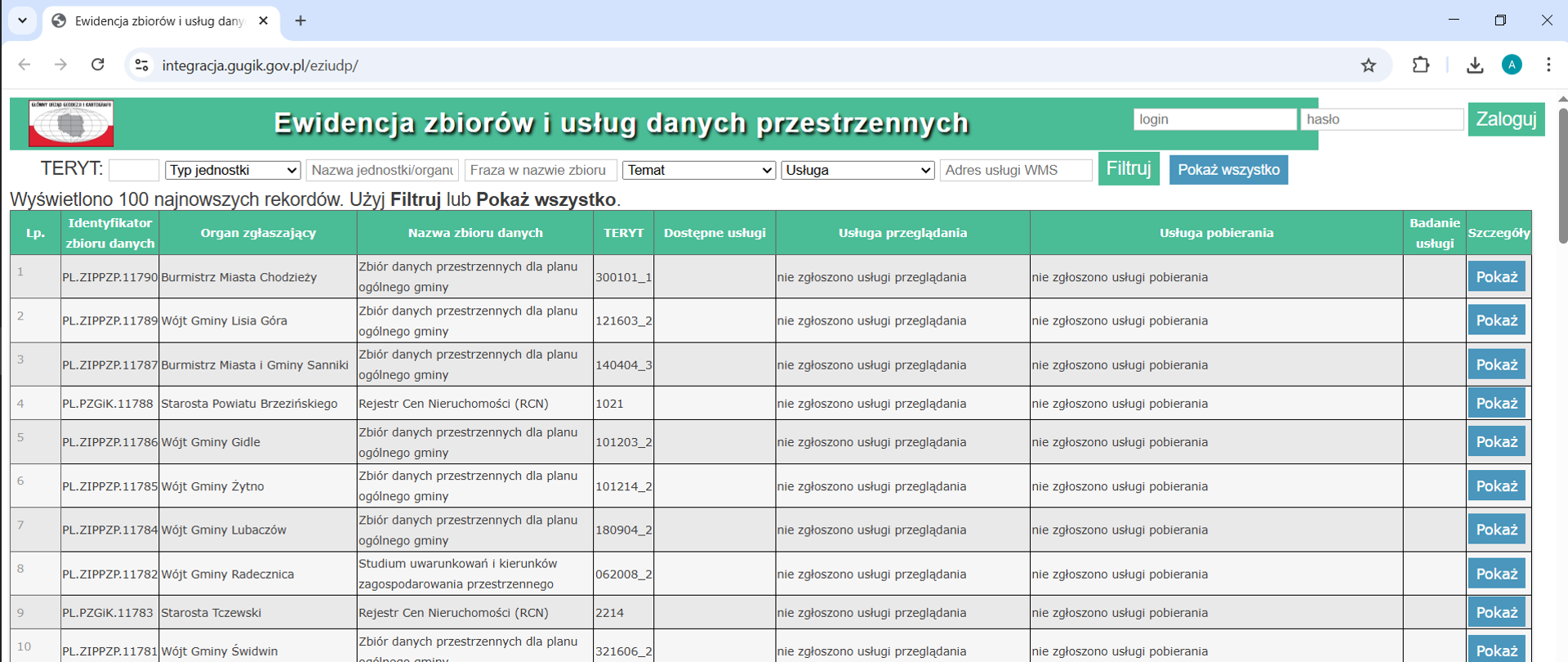Open the browser downloads icon
Image resolution: width=1568 pixels, height=662 pixels.
[1475, 65]
